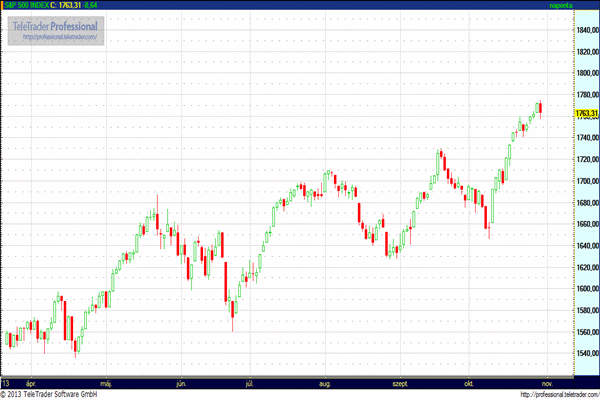Select the 'máj.' month marker on time axis

[x=106, y=383]
